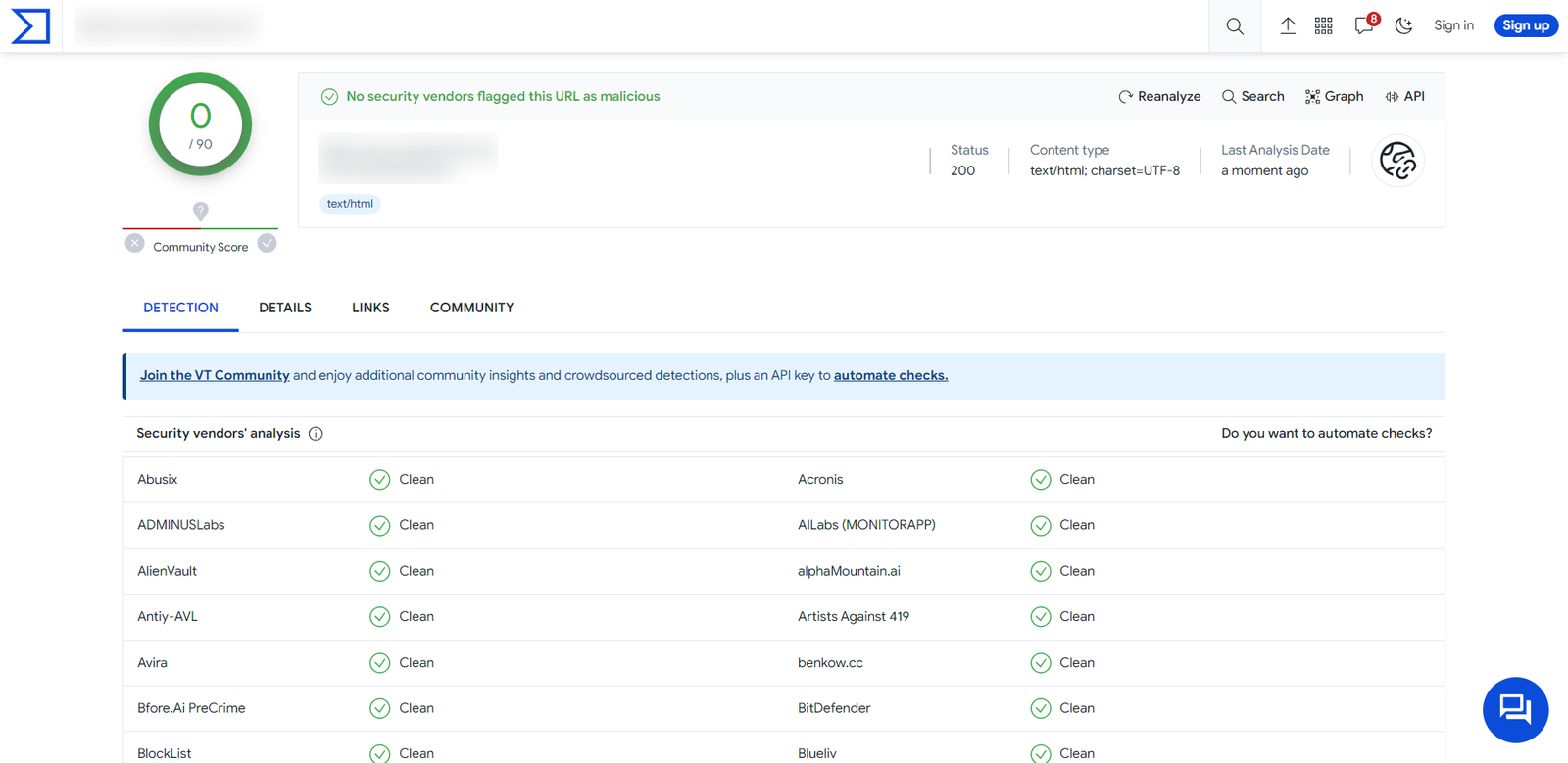Screen dimensions: 1568x763
Task: Click Join the VT Community link
Action: tap(215, 375)
